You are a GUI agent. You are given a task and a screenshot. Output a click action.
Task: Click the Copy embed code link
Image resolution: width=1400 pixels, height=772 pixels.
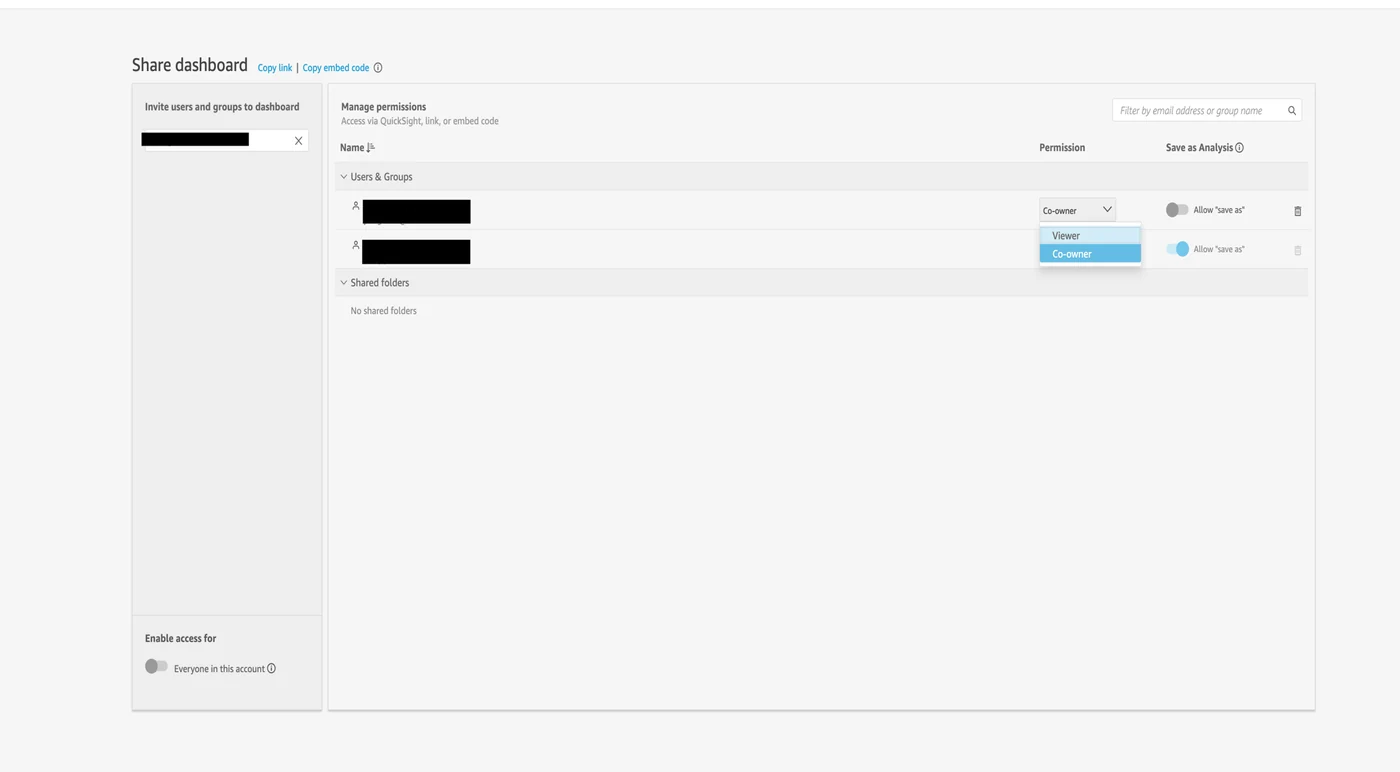tap(336, 68)
